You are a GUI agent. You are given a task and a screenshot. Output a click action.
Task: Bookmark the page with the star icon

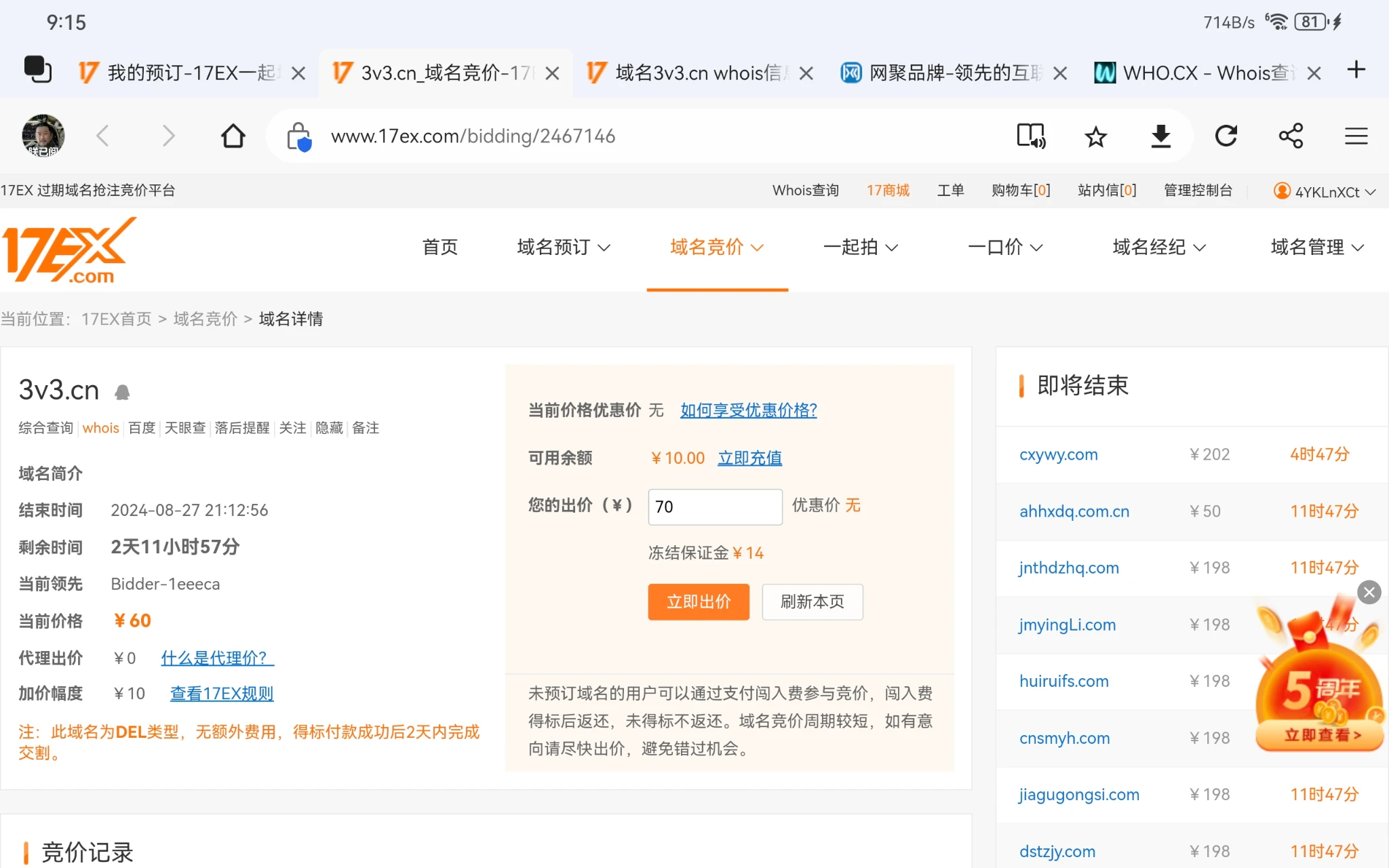(1095, 136)
